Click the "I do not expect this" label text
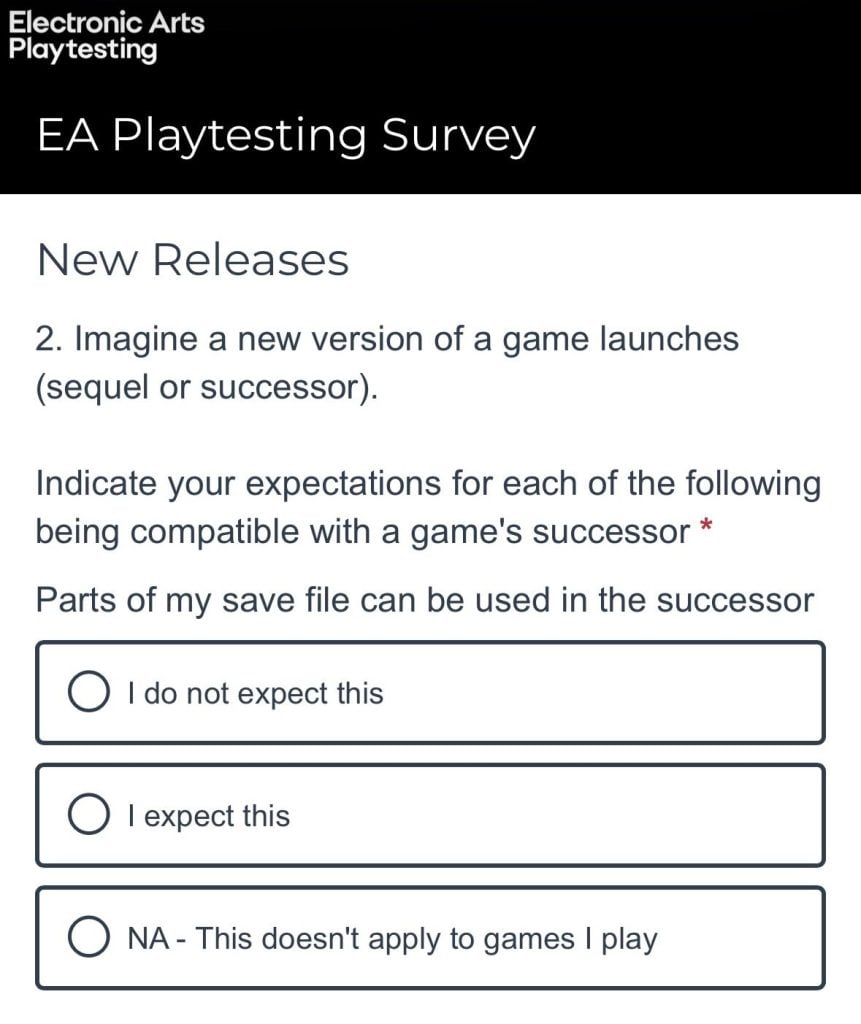This screenshot has height=1024, width=861. [253, 692]
